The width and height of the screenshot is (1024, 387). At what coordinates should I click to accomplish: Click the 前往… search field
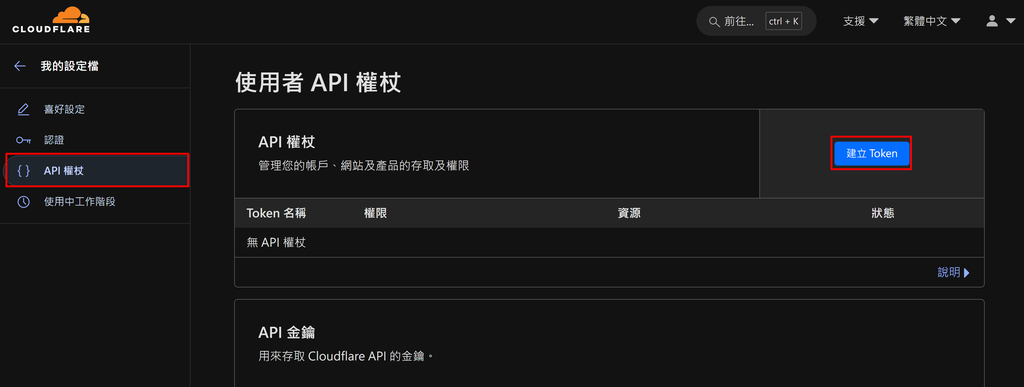tap(756, 22)
